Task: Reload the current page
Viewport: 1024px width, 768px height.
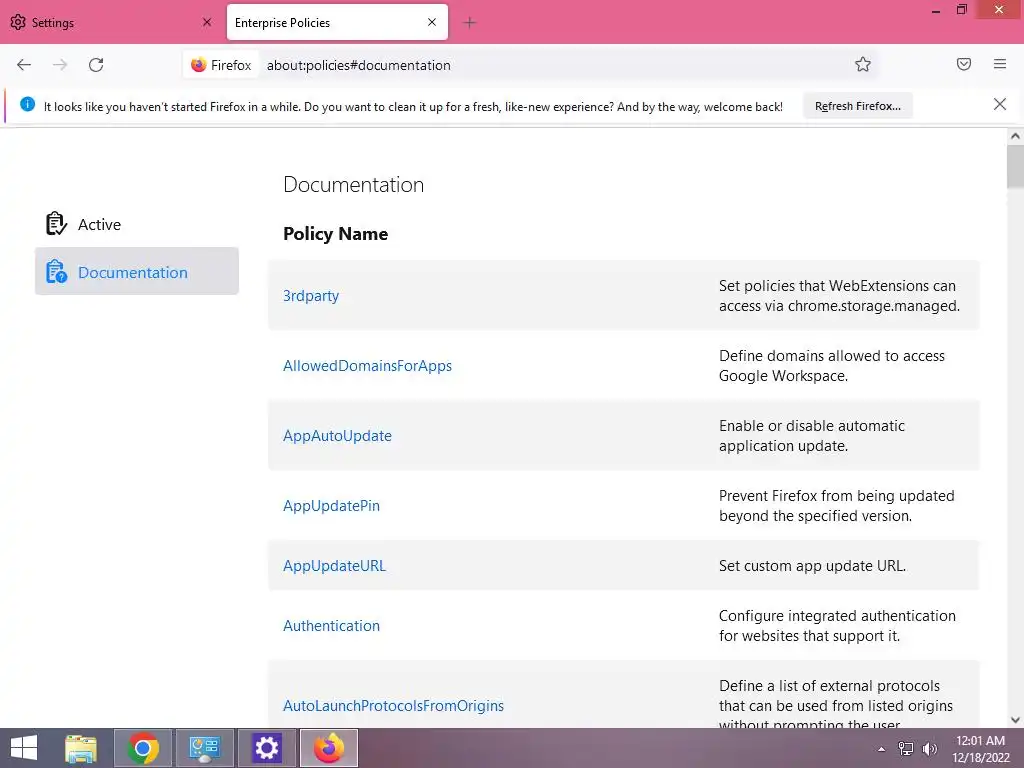Action: pyautogui.click(x=96, y=65)
